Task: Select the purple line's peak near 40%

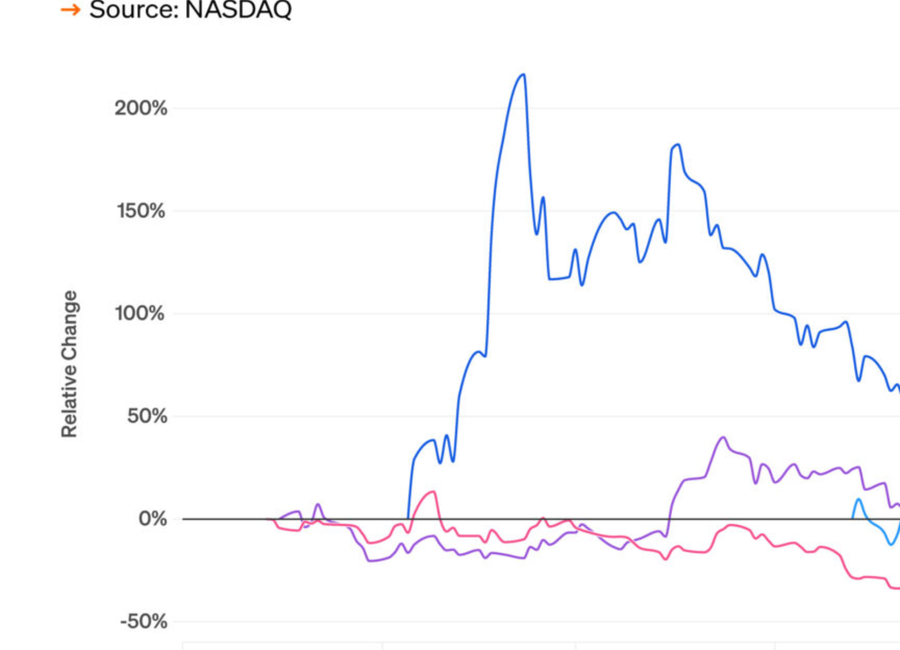Action: pos(723,437)
